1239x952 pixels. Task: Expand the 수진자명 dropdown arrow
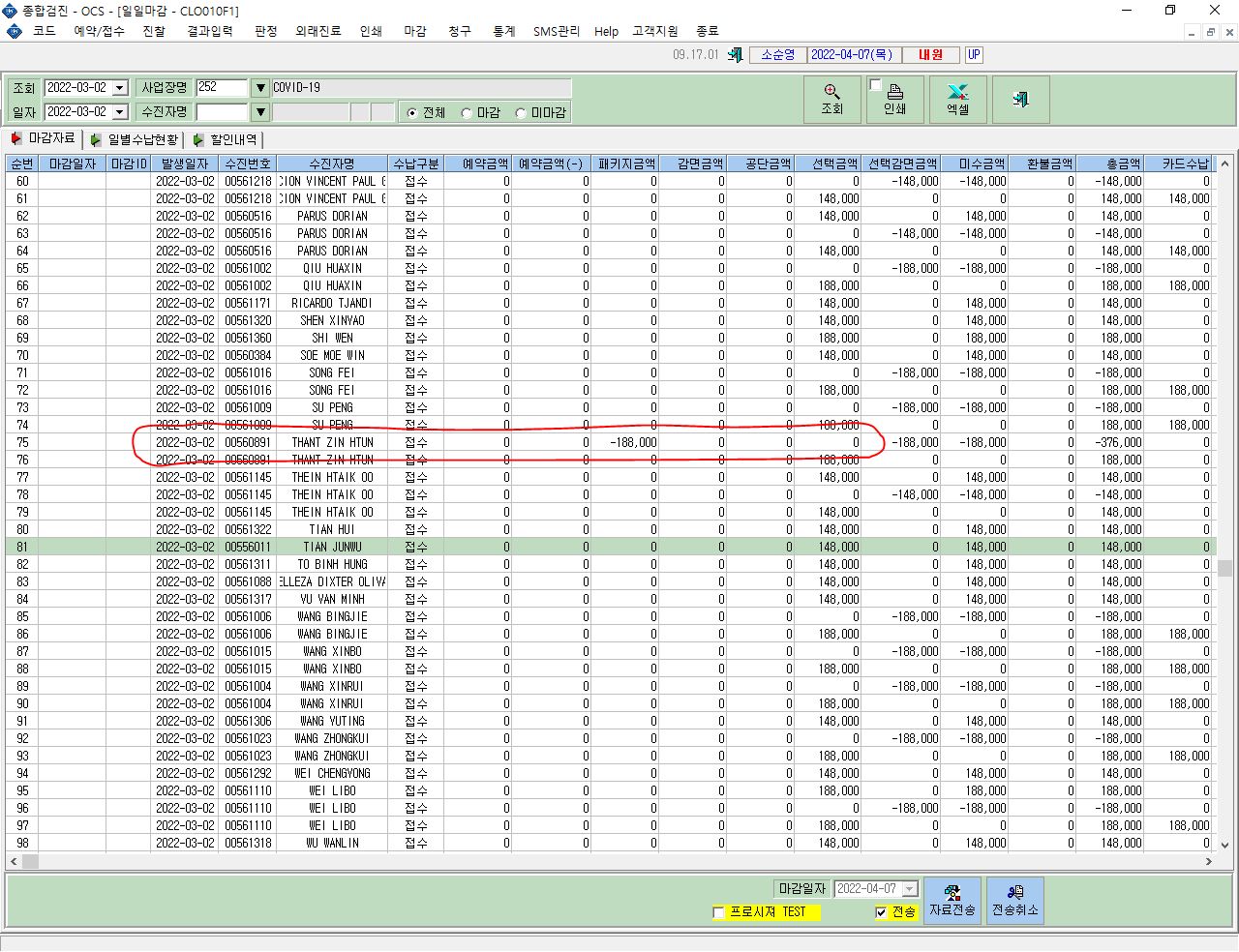point(259,112)
